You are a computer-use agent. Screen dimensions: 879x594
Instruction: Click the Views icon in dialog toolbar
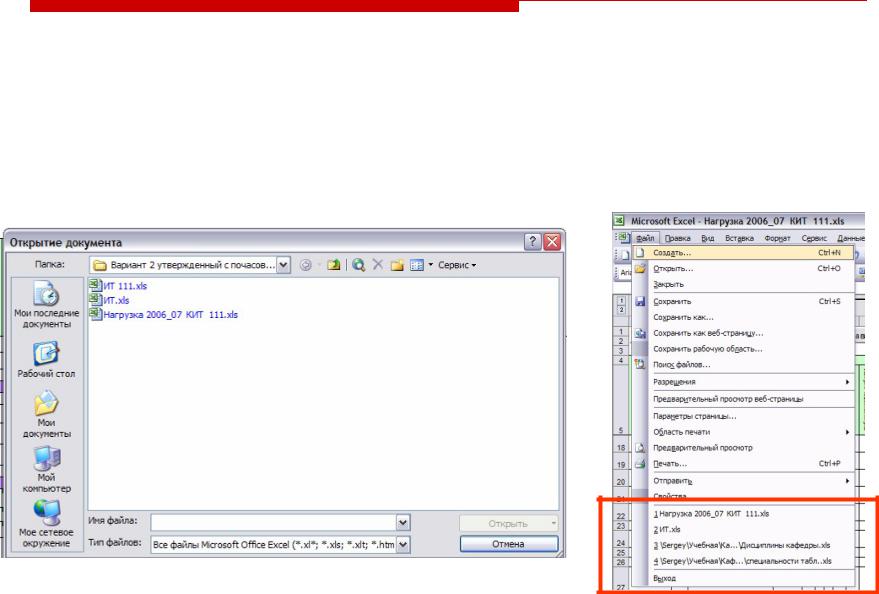point(417,265)
